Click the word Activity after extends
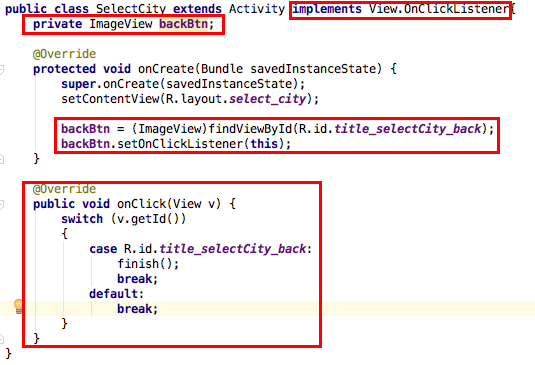The height and width of the screenshot is (365, 535). click(x=257, y=9)
